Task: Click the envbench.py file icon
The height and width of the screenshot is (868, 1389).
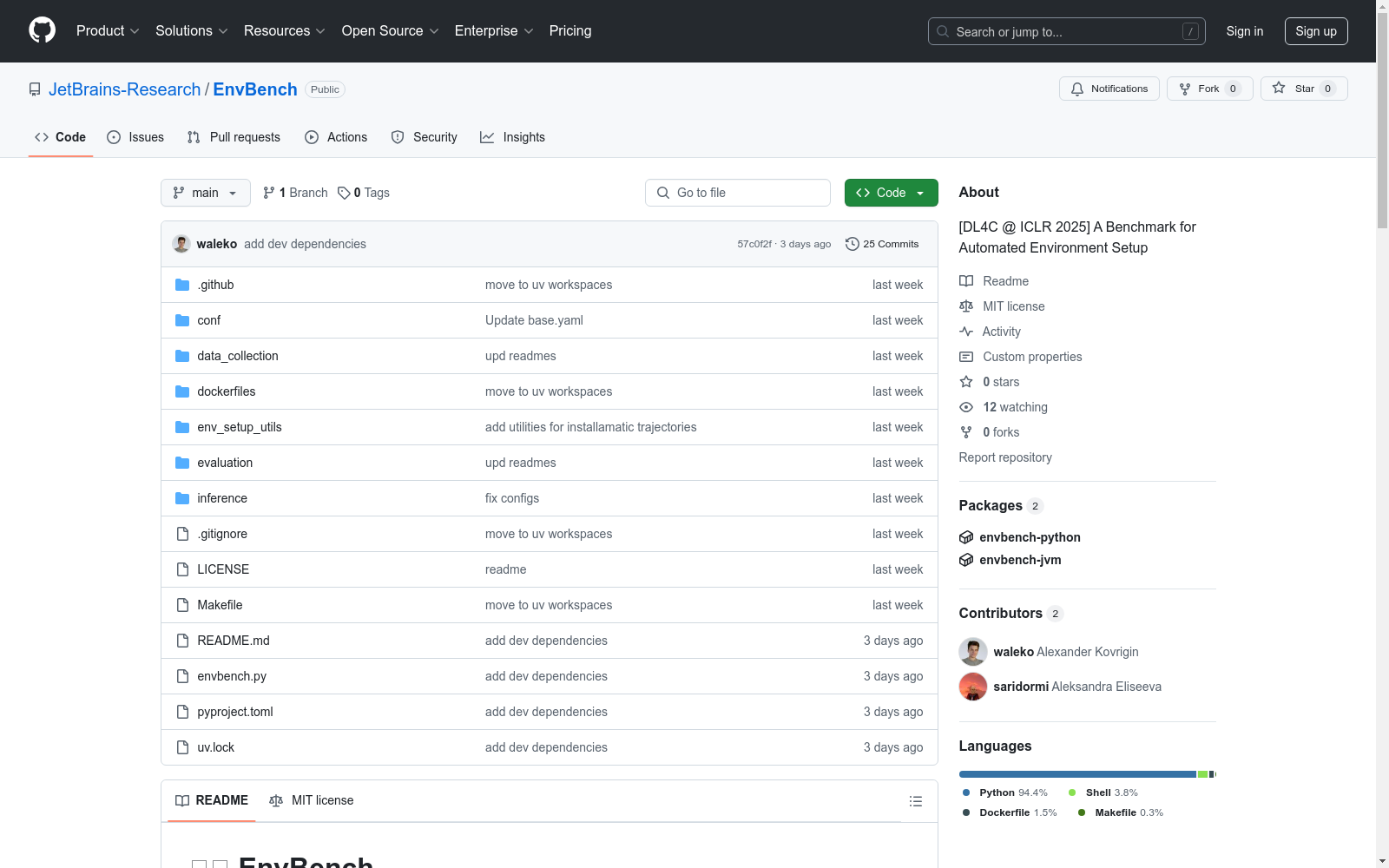Action: click(182, 676)
